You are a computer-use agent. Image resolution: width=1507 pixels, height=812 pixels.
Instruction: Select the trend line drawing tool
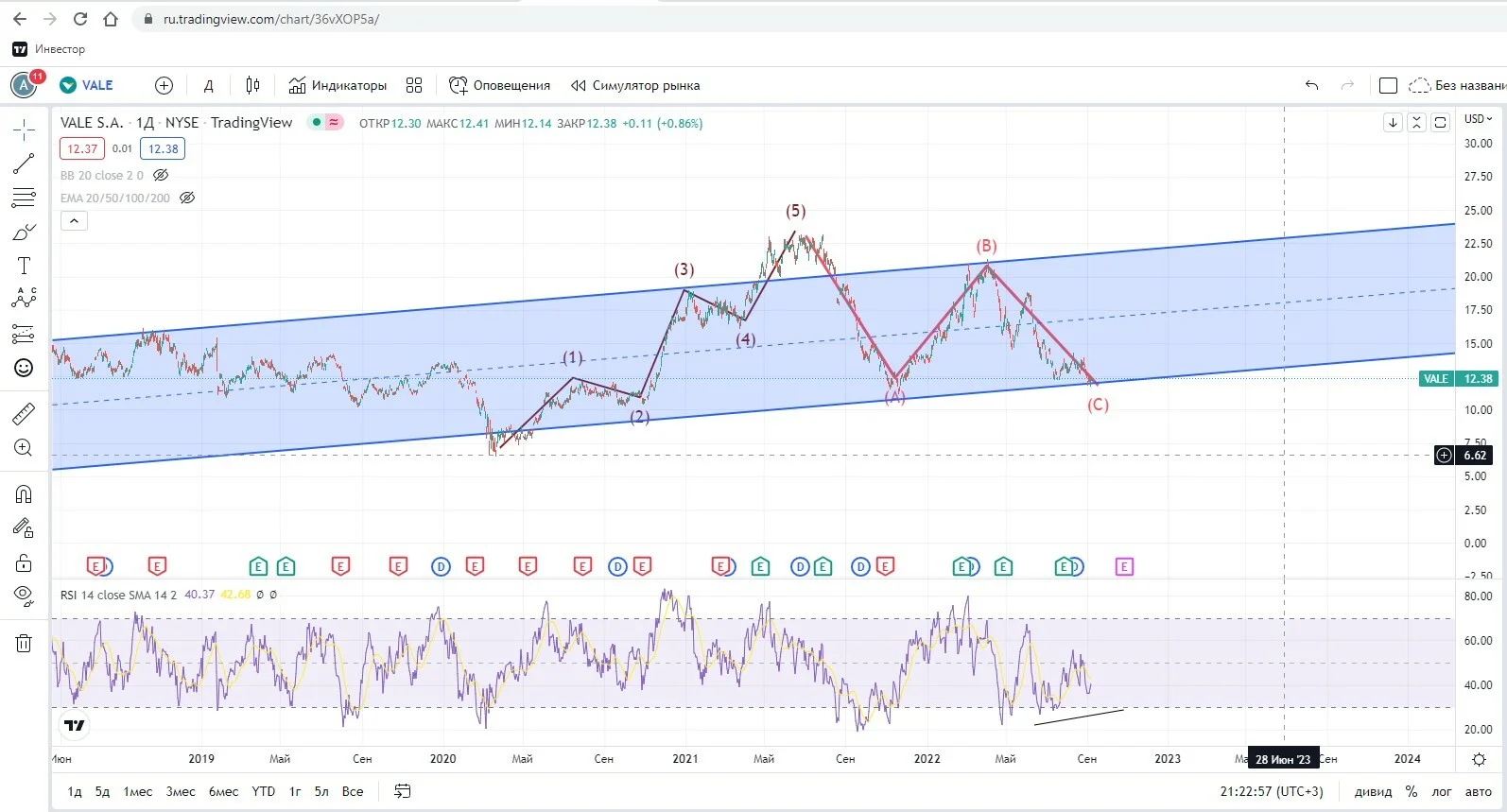click(x=24, y=164)
